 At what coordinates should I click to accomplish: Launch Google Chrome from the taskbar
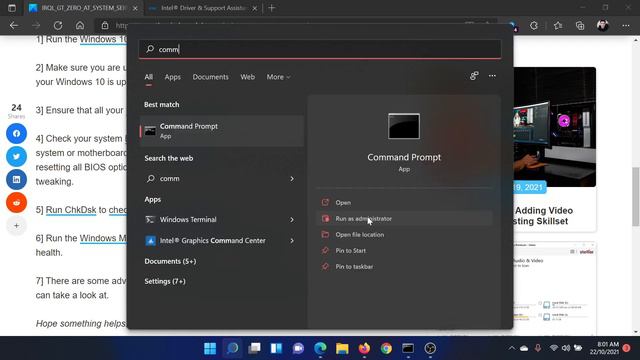pos(386,348)
